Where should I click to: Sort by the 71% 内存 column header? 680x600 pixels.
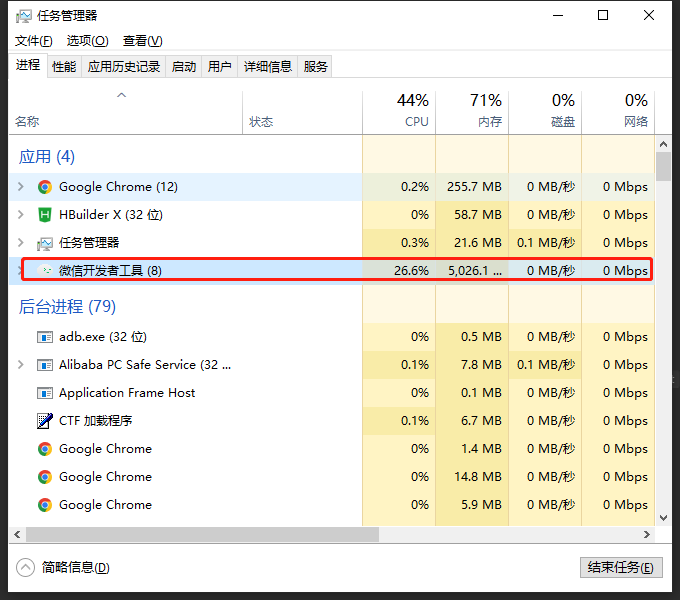click(x=472, y=112)
